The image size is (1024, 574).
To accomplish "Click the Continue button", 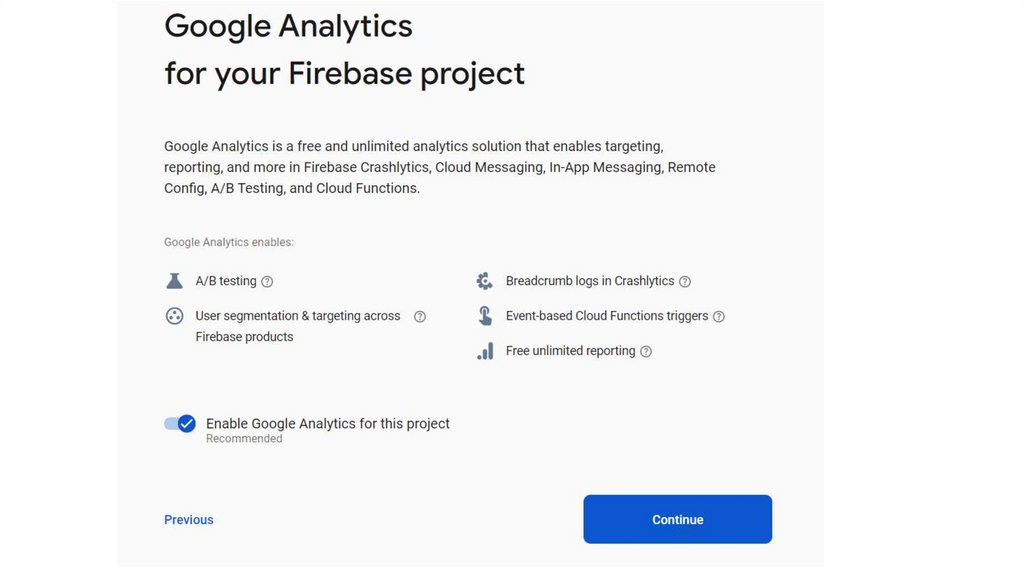I will pyautogui.click(x=677, y=519).
